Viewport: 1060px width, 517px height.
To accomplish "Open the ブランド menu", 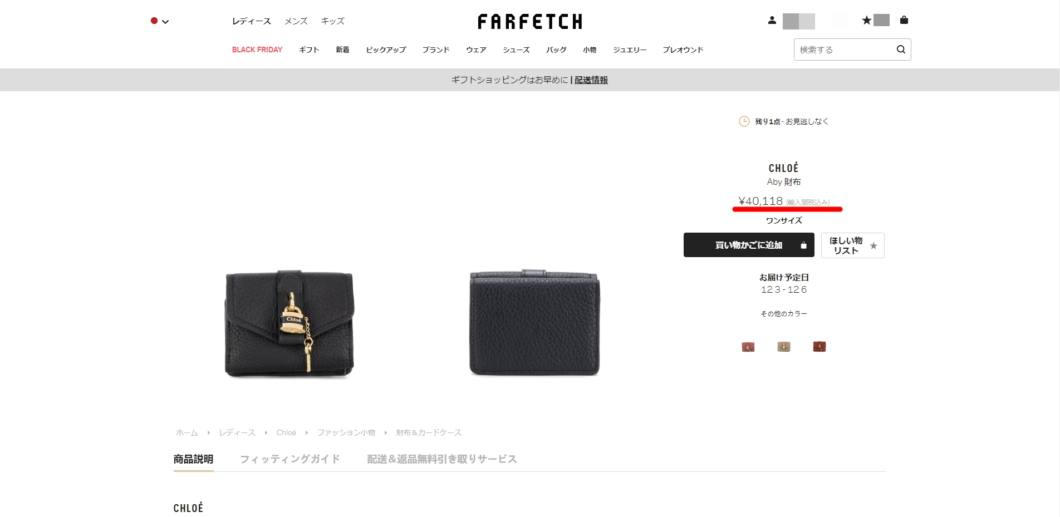I will 435,50.
